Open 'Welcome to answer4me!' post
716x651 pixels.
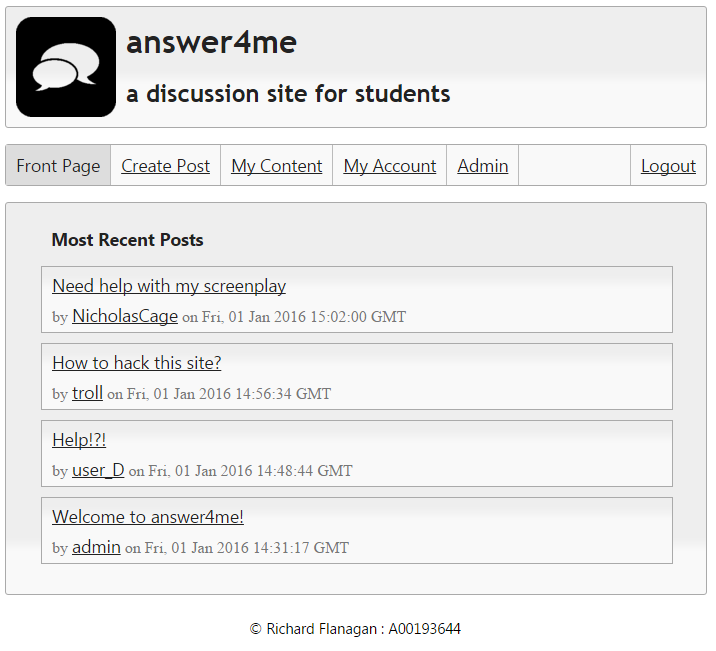click(148, 517)
